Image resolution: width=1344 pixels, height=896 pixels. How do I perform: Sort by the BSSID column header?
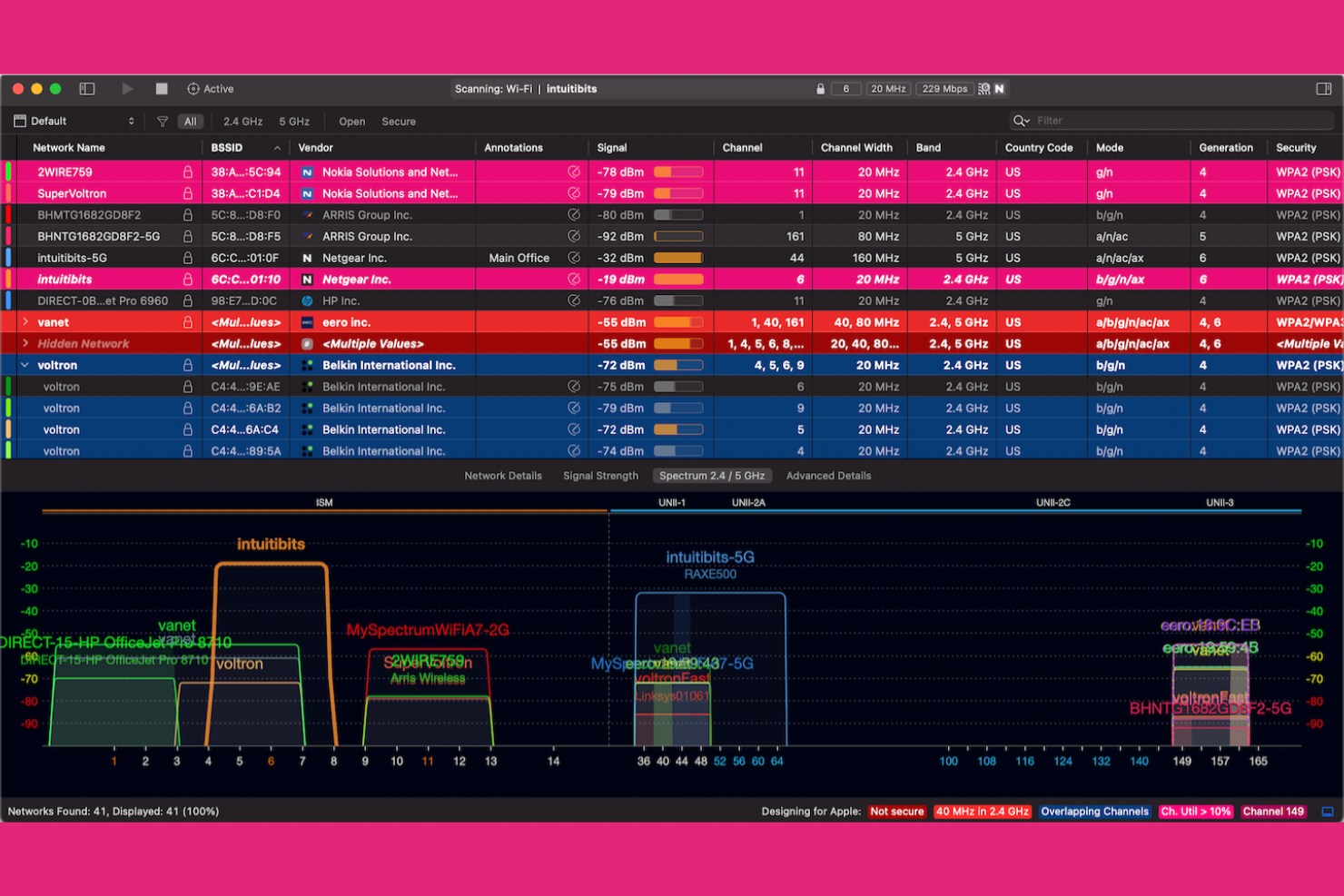tap(245, 148)
